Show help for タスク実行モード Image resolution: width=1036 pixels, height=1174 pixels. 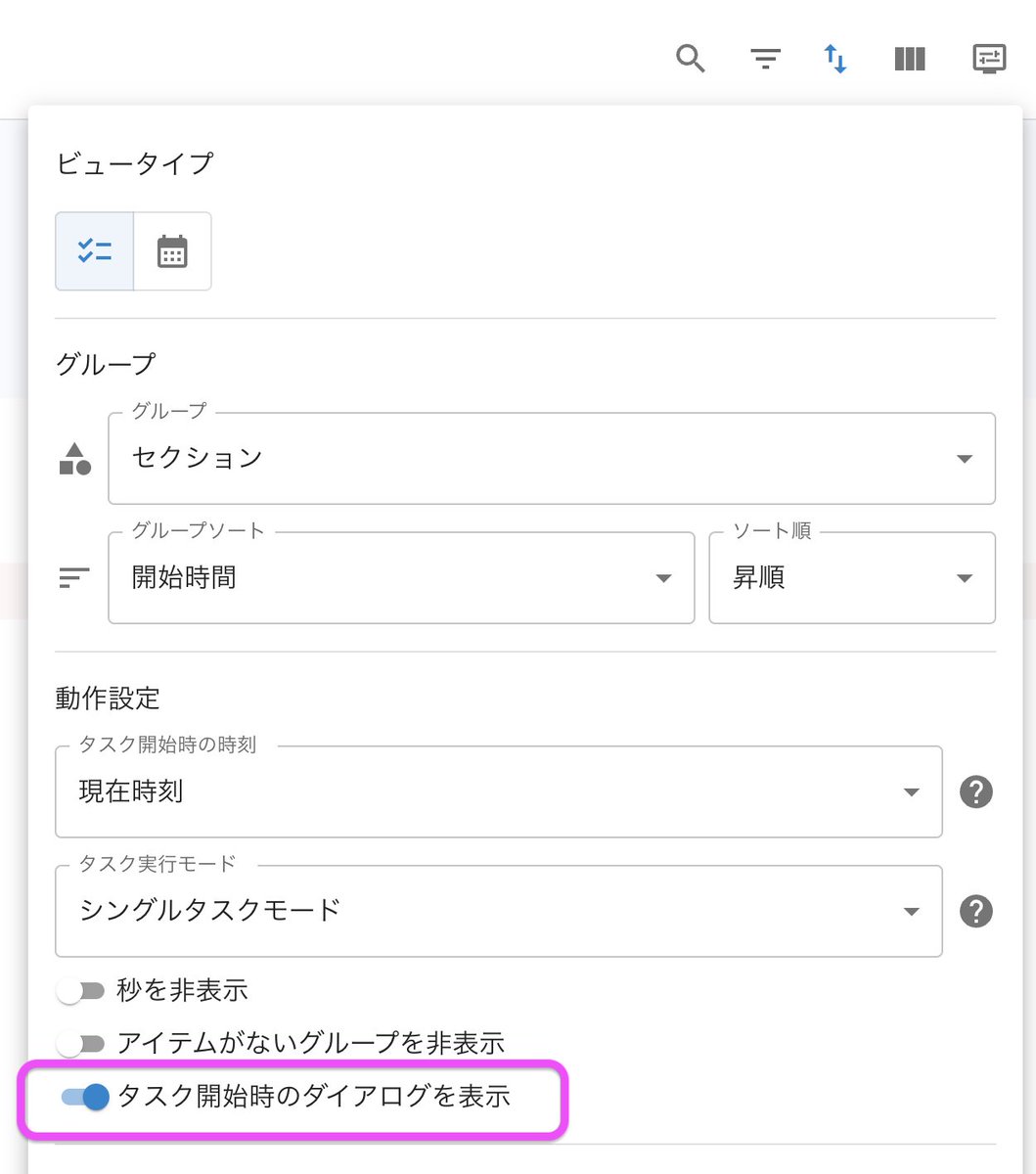click(976, 911)
